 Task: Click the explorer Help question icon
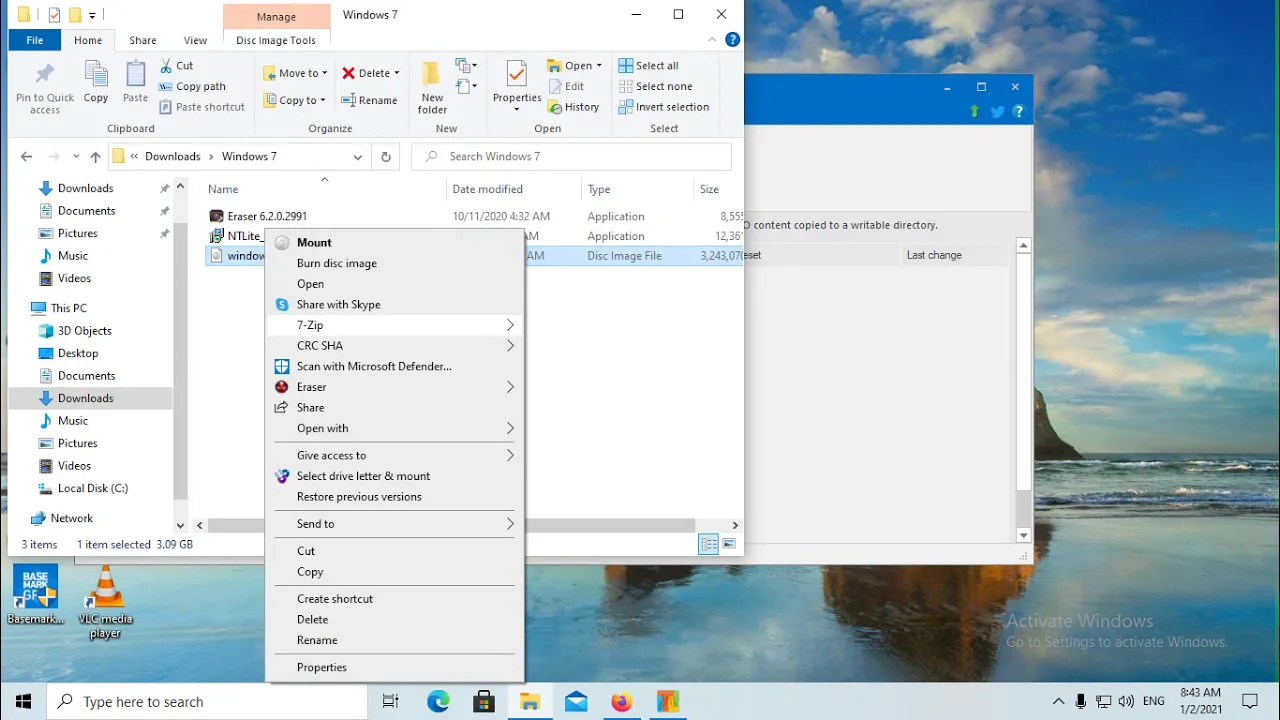tap(732, 40)
